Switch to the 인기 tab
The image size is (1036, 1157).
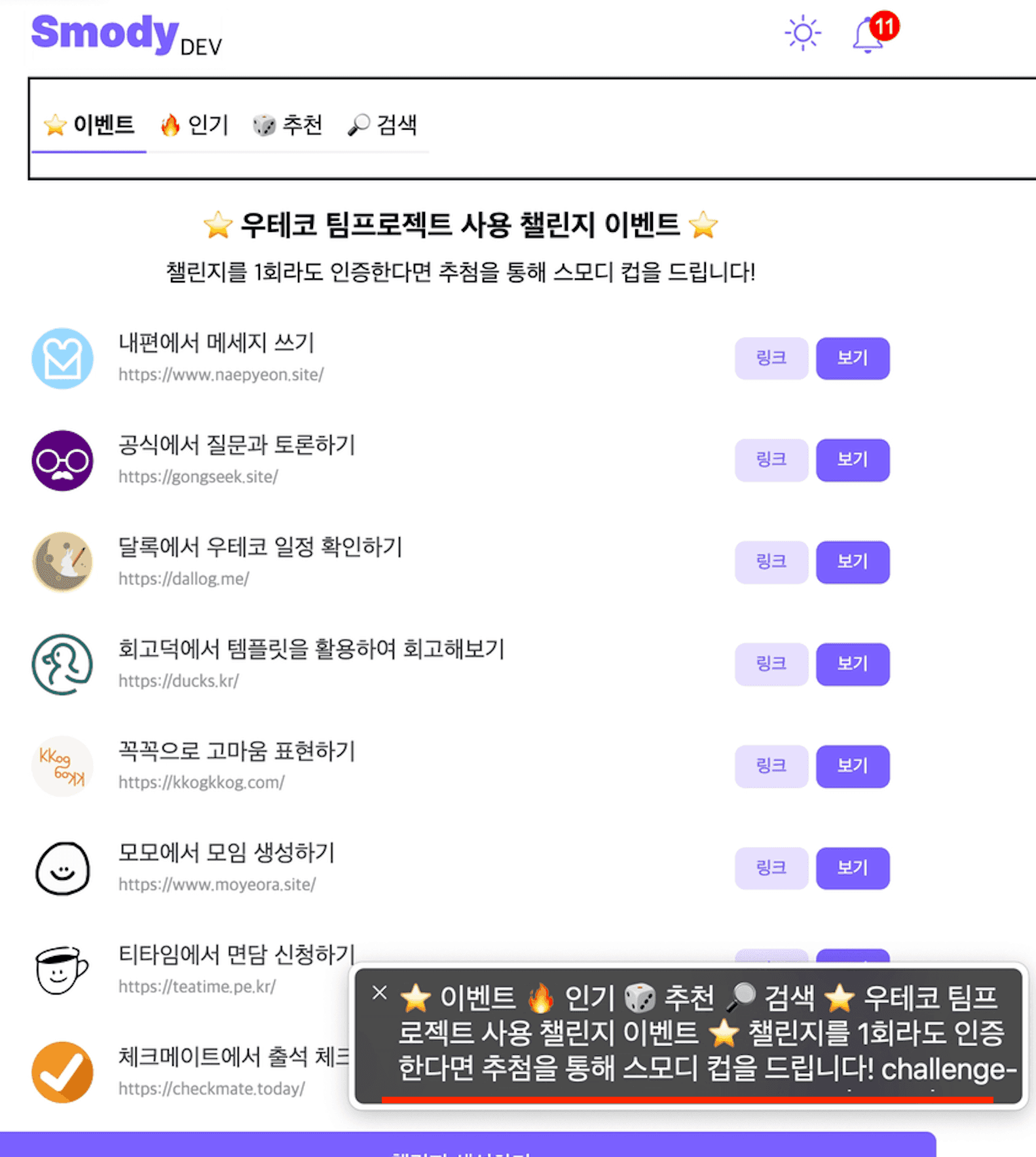pos(195,124)
